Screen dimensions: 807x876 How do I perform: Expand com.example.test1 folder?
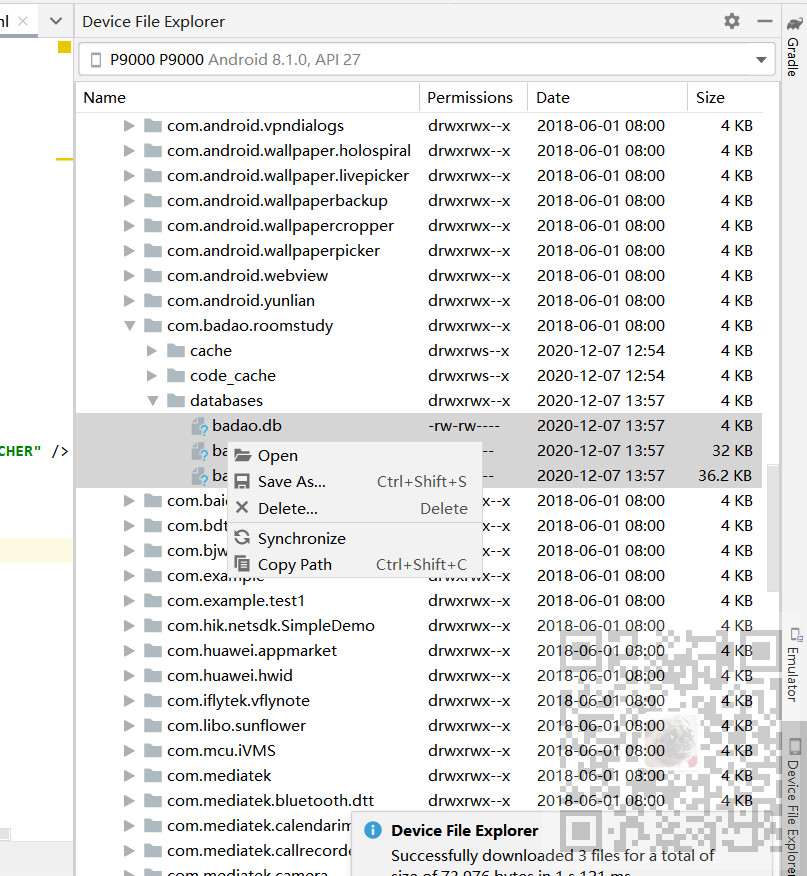click(x=129, y=601)
